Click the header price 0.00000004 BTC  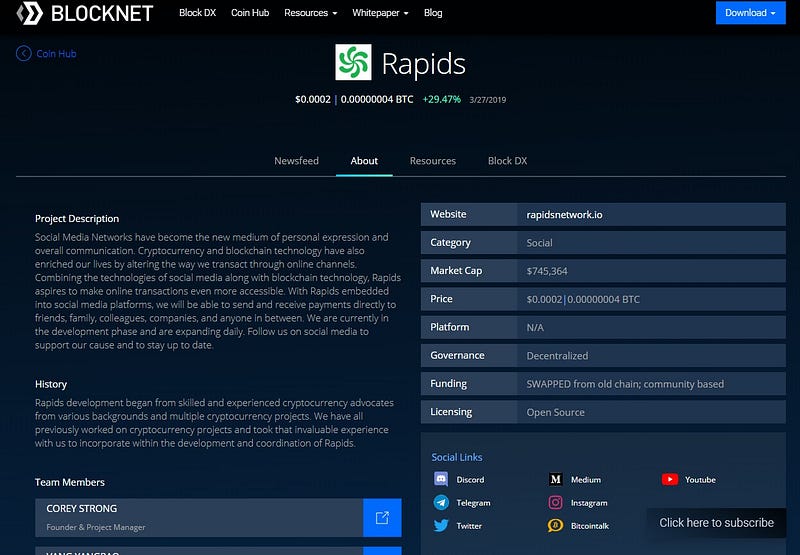(377, 99)
